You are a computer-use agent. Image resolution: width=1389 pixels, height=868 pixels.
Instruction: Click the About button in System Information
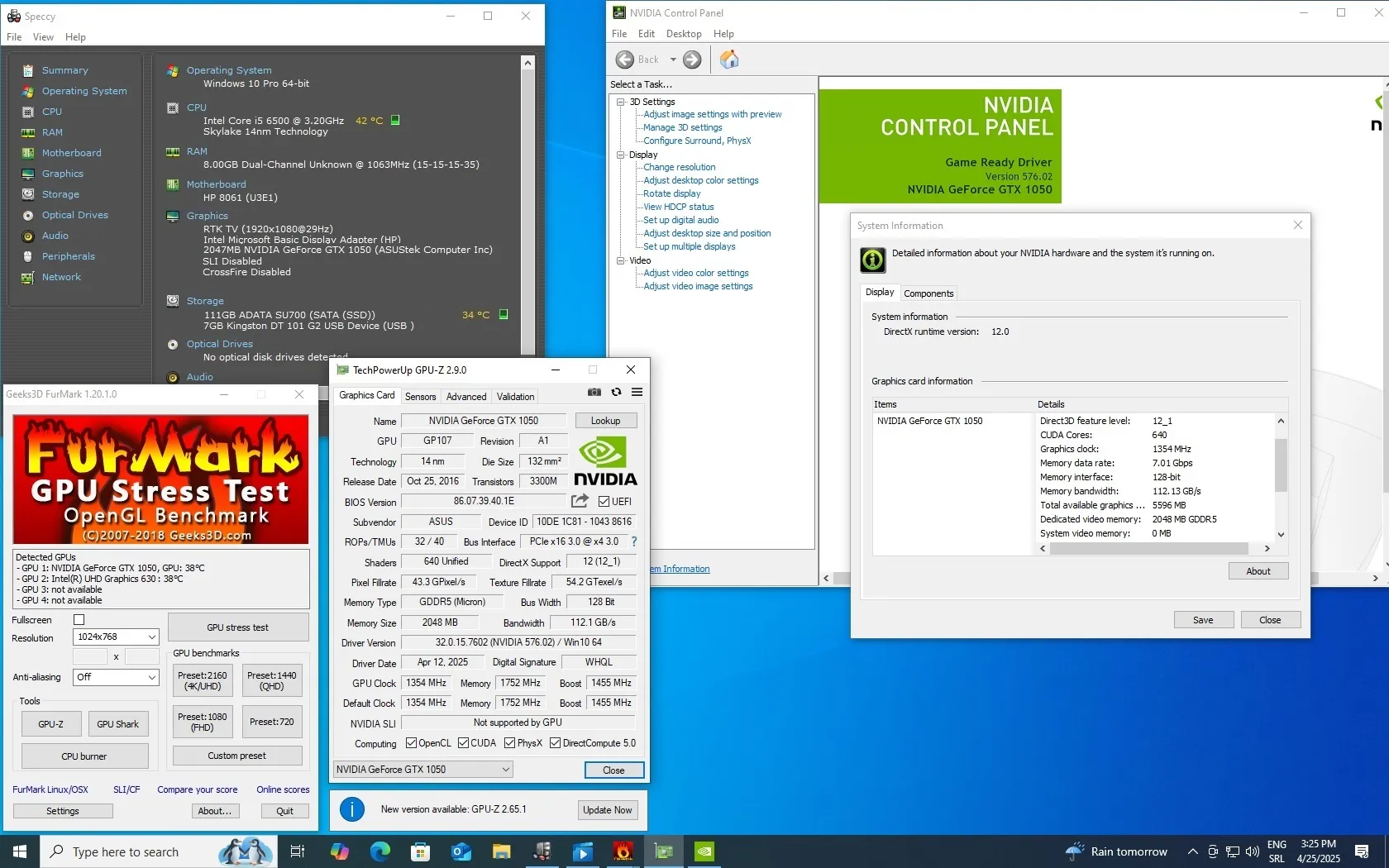(x=1258, y=571)
